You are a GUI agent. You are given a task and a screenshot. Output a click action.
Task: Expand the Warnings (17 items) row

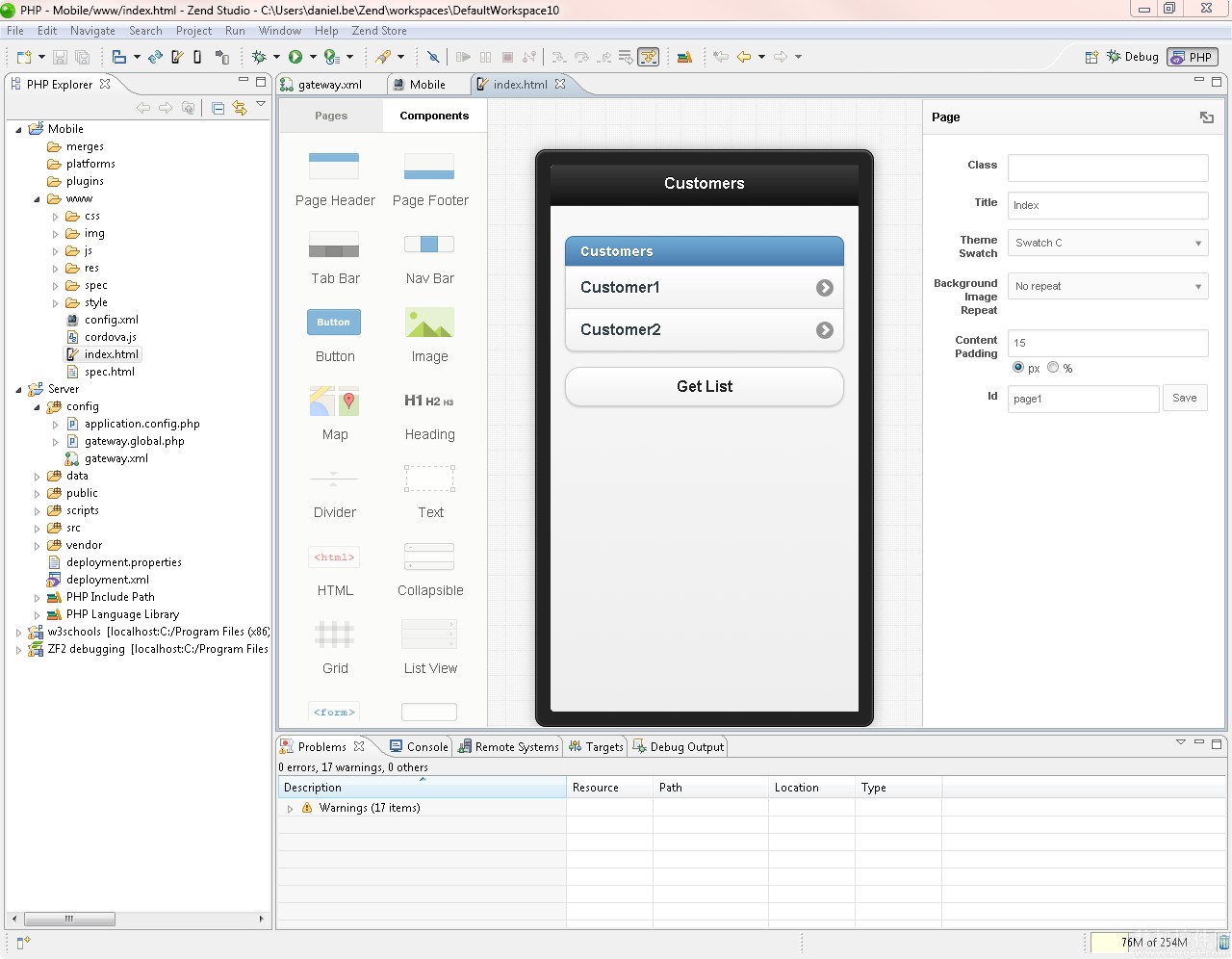290,809
